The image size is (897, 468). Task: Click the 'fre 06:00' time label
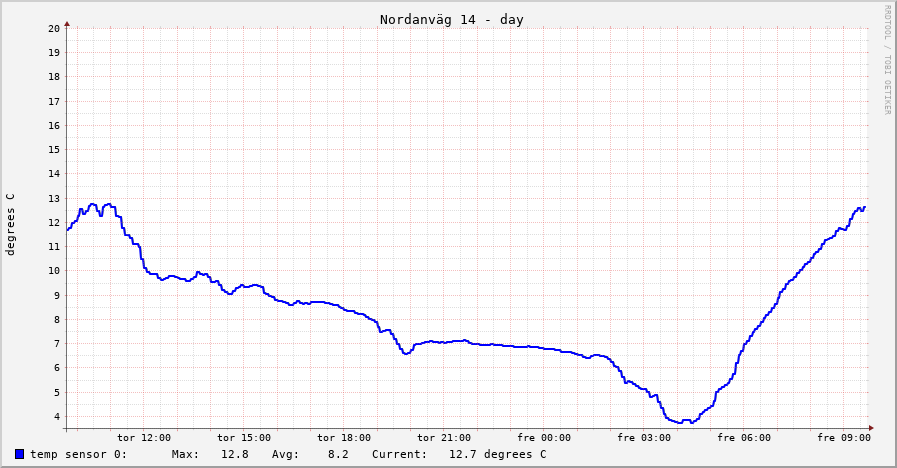744,437
